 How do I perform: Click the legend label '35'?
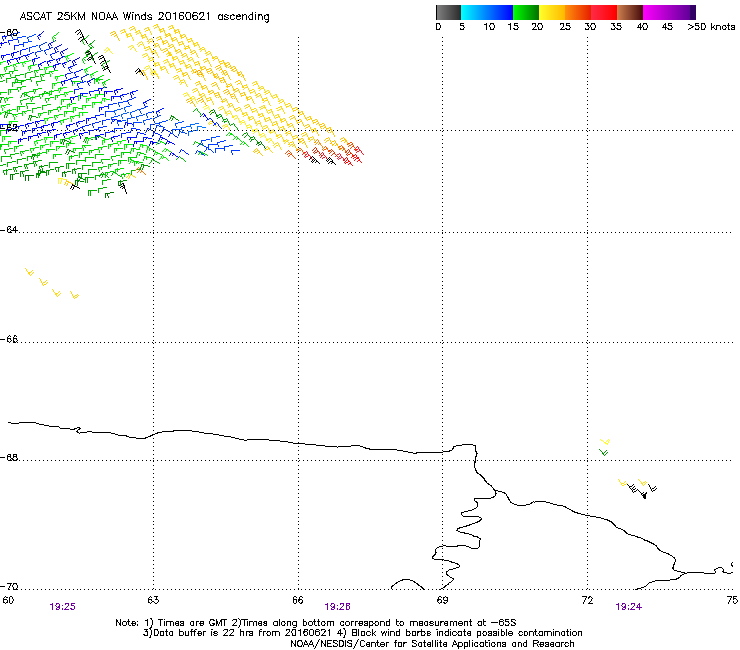tap(616, 27)
